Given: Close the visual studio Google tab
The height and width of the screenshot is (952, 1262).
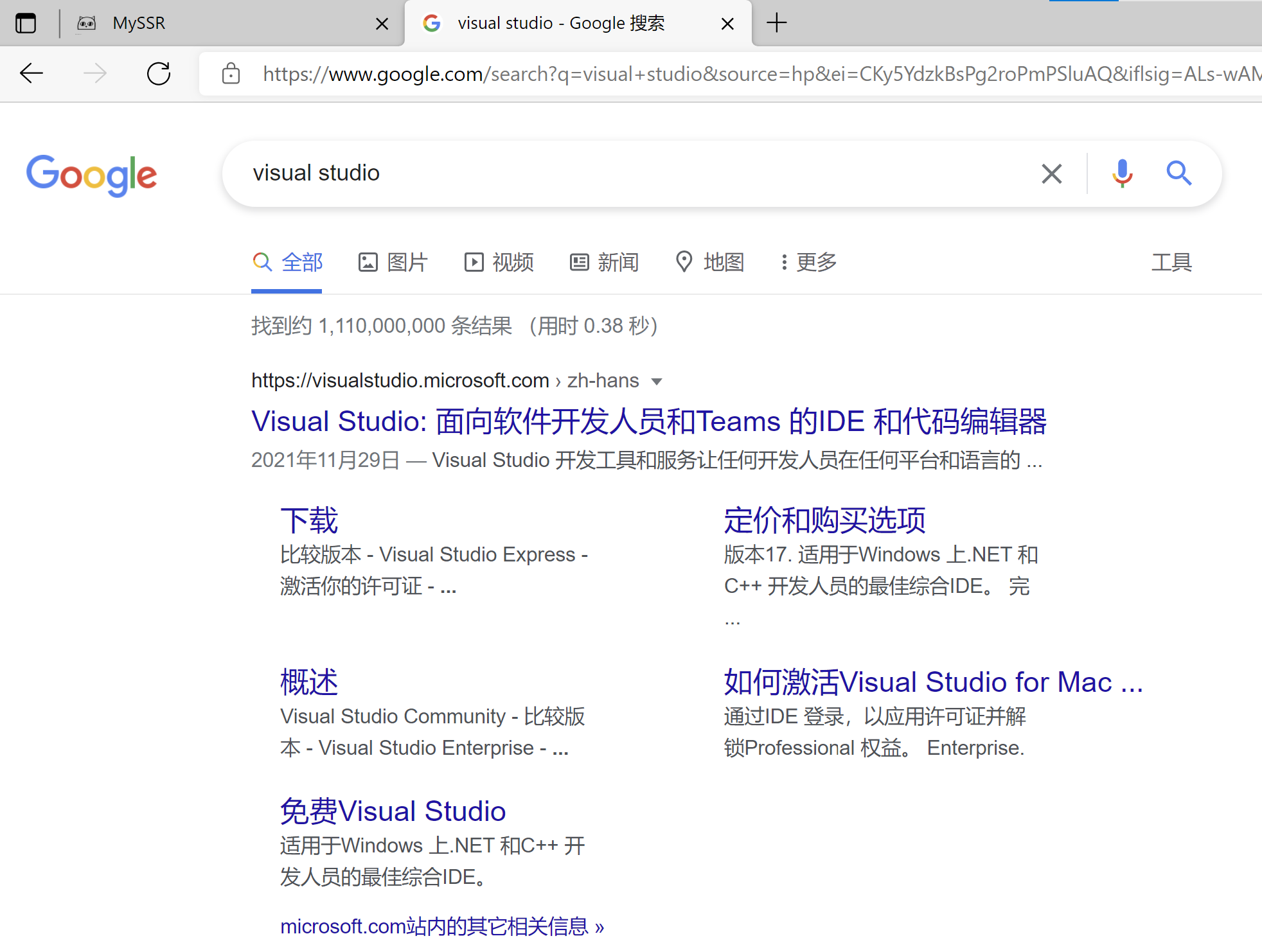Looking at the screenshot, I should click(727, 24).
